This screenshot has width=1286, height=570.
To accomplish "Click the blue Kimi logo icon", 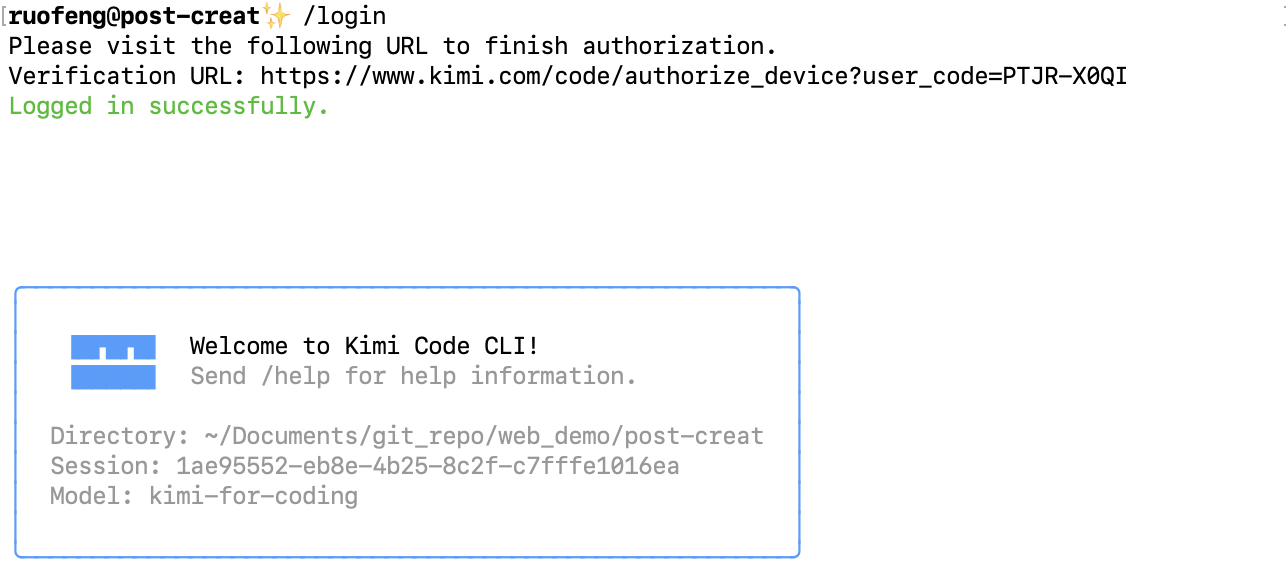I will tap(113, 362).
